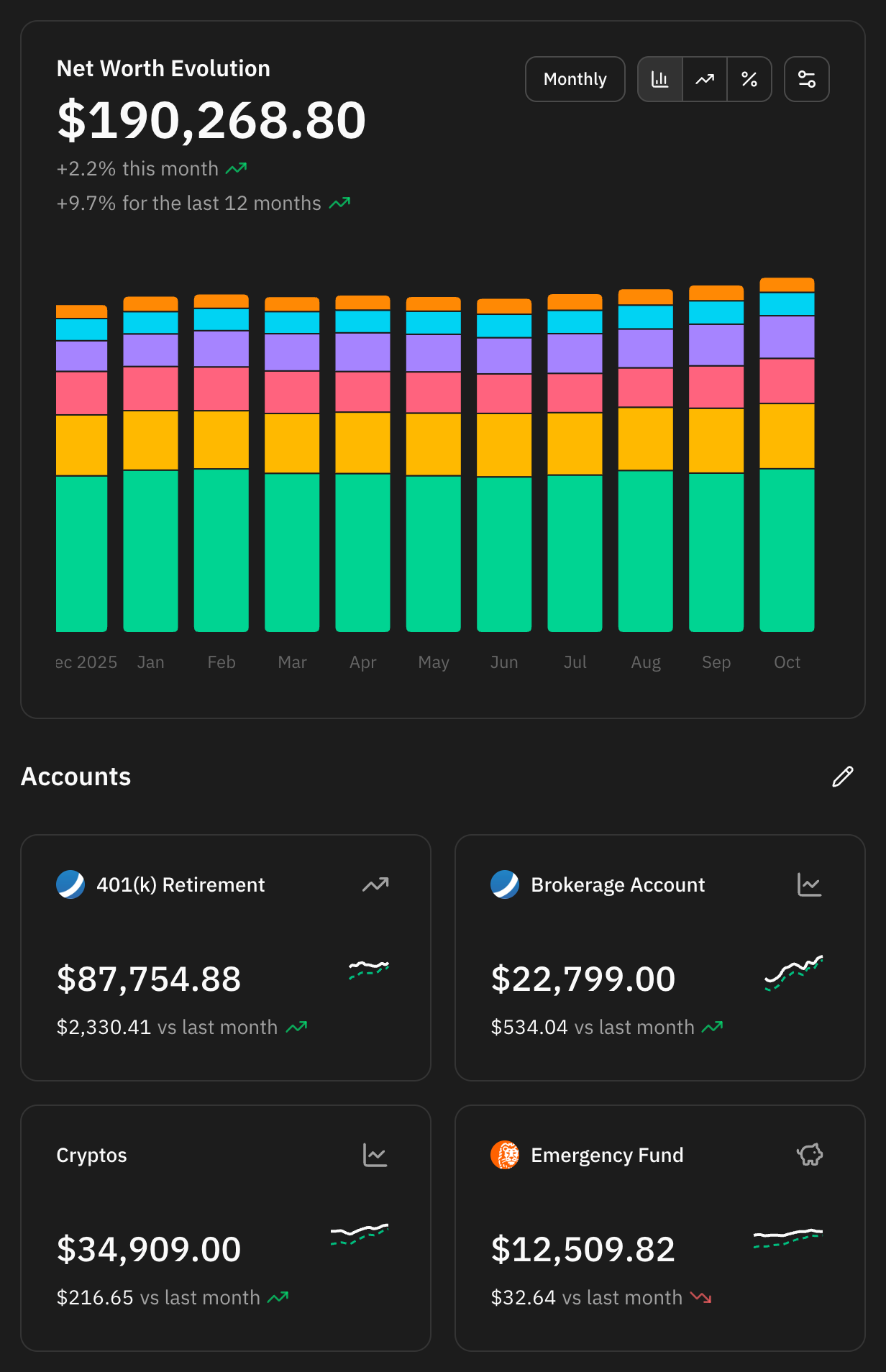
Task: View the Cryptos sparkline
Action: [360, 1234]
